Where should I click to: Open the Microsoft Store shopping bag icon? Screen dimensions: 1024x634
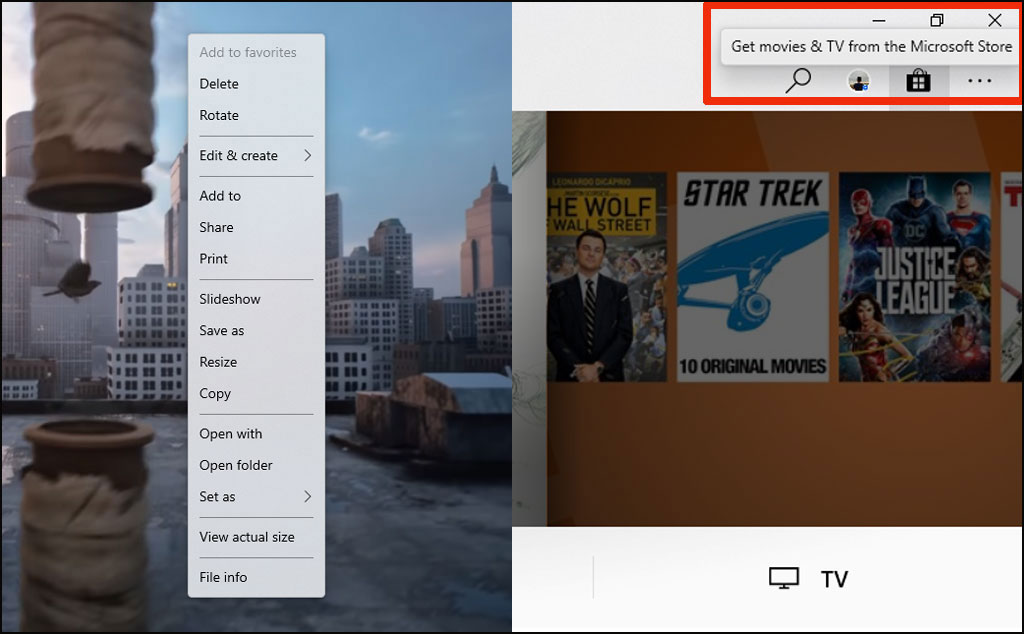(x=918, y=81)
